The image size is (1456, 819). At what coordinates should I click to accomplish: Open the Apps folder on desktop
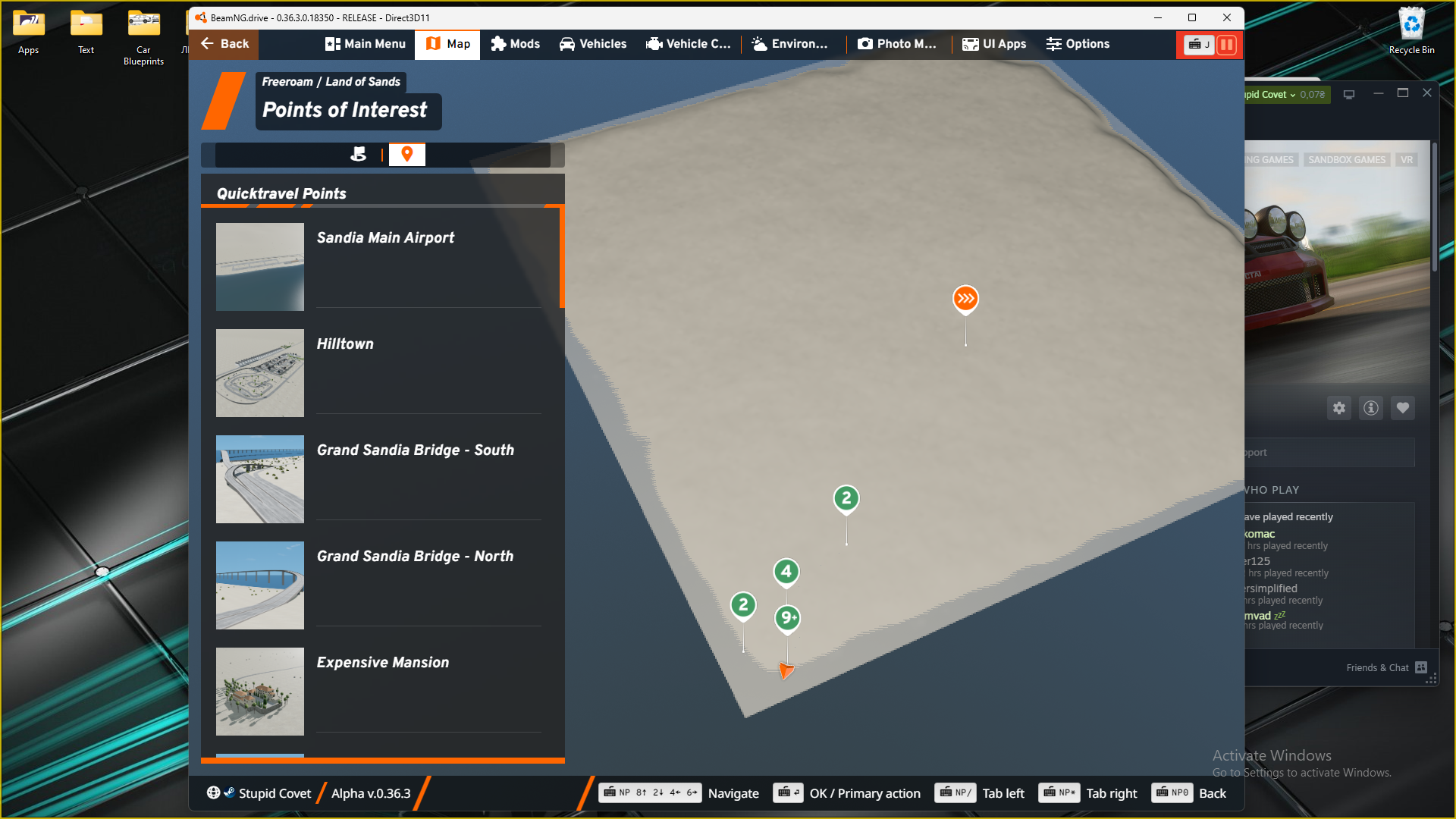(29, 33)
